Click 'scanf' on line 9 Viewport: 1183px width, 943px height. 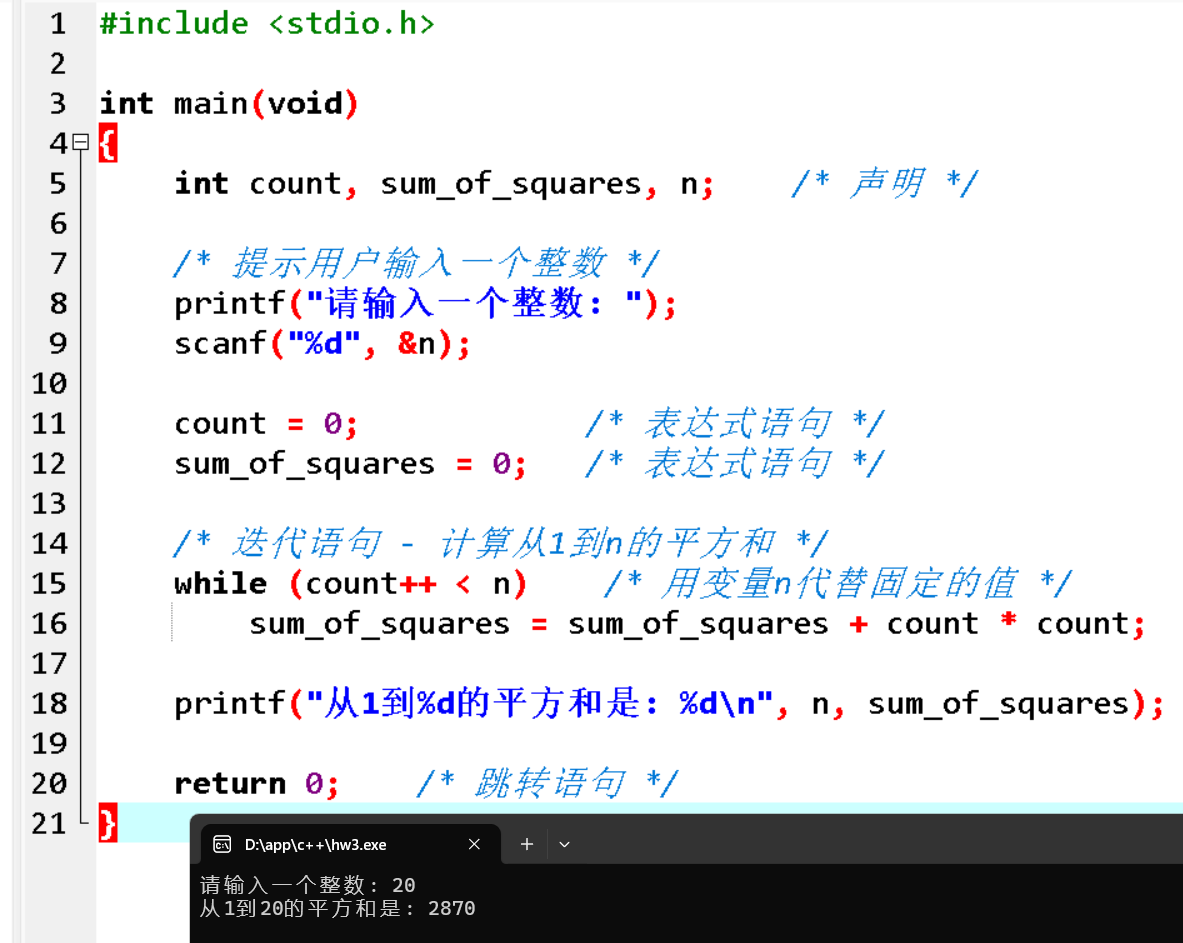pyautogui.click(x=220, y=344)
